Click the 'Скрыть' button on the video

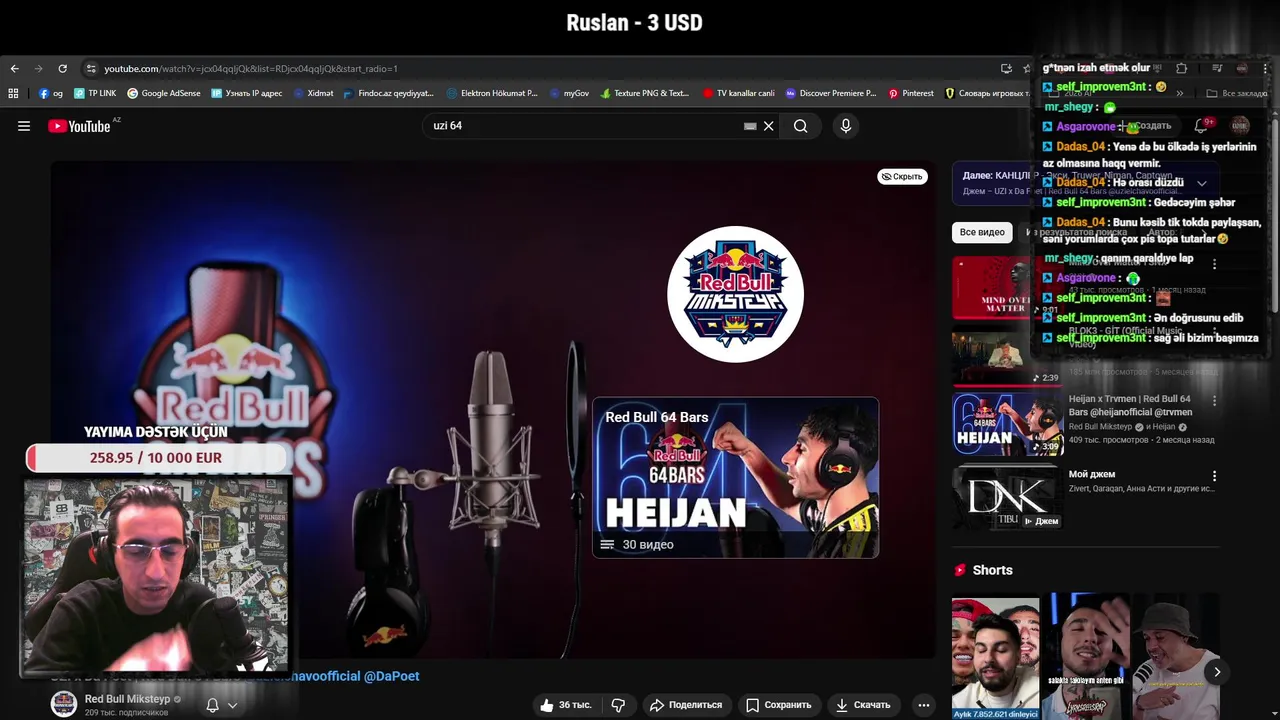click(902, 176)
